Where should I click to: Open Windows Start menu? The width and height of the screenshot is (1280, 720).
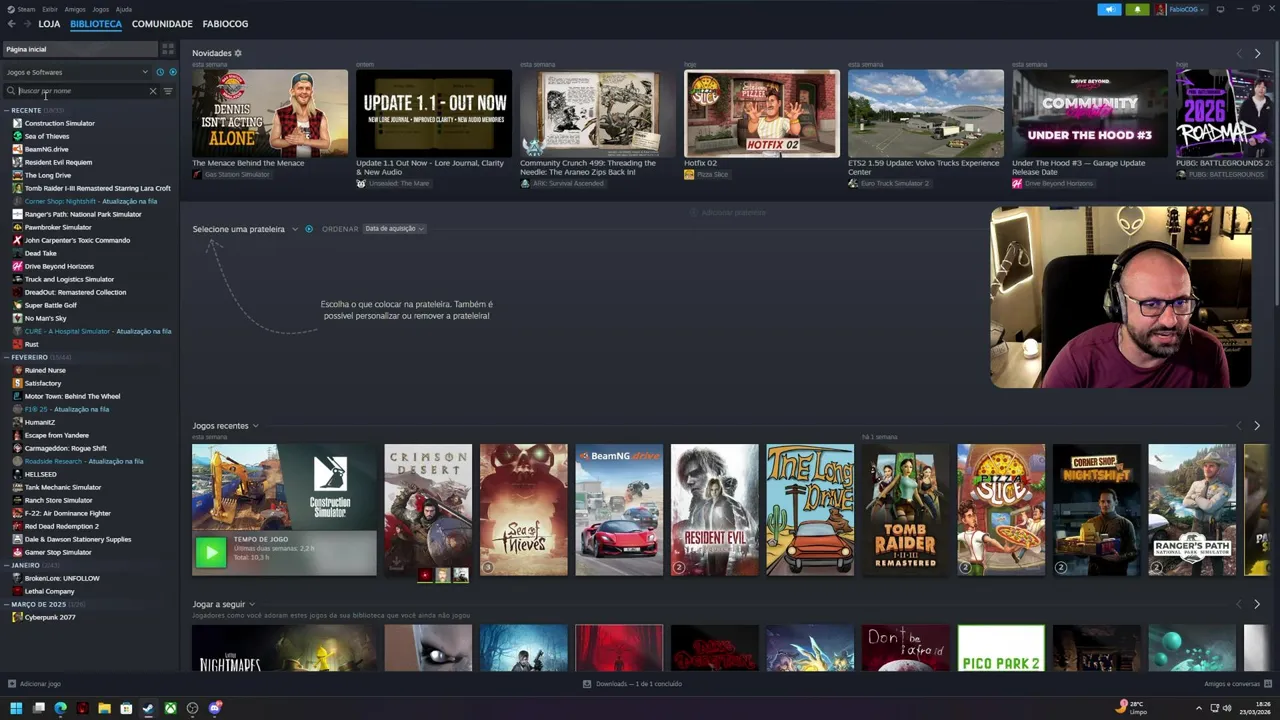pyautogui.click(x=16, y=708)
